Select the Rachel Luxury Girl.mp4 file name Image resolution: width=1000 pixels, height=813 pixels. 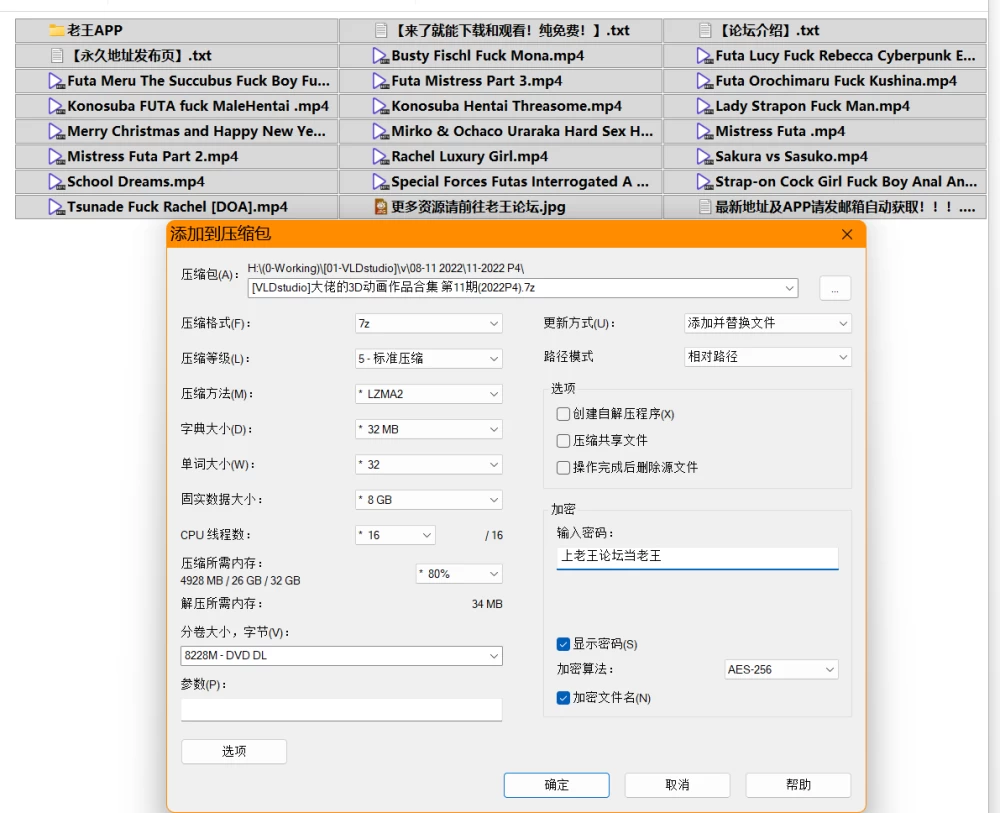click(x=469, y=156)
